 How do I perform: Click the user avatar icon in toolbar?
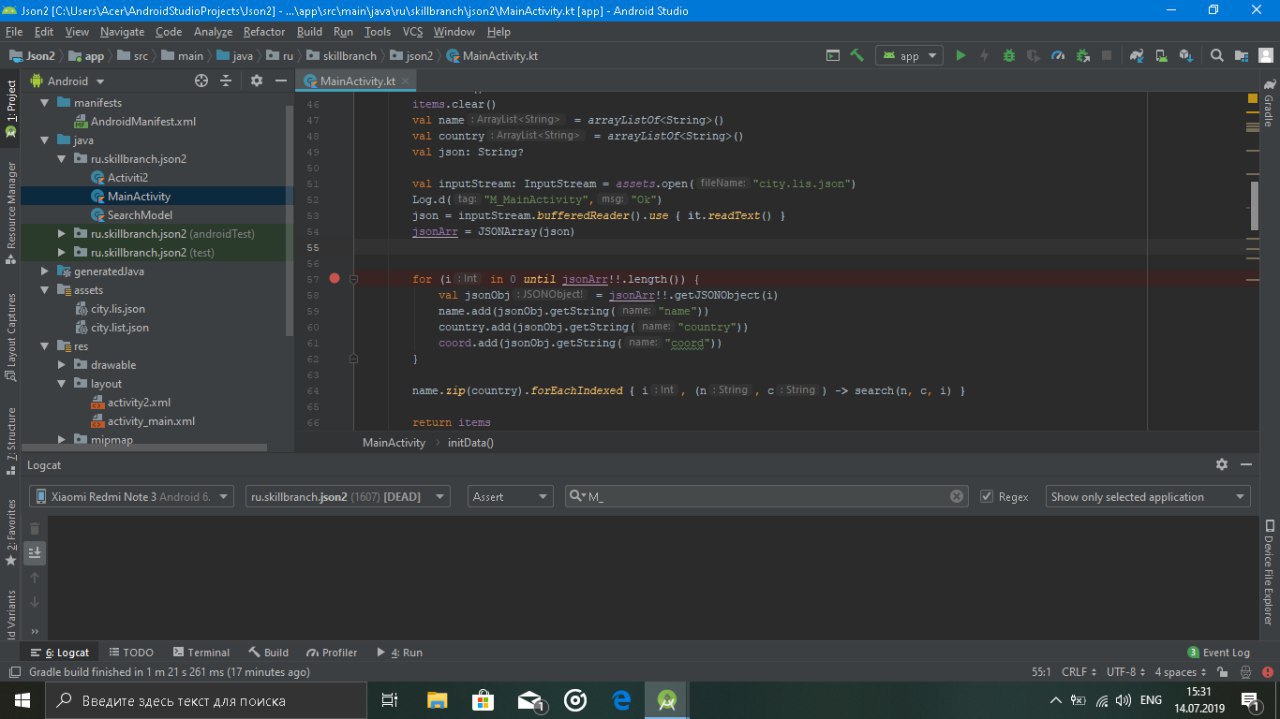point(1264,56)
